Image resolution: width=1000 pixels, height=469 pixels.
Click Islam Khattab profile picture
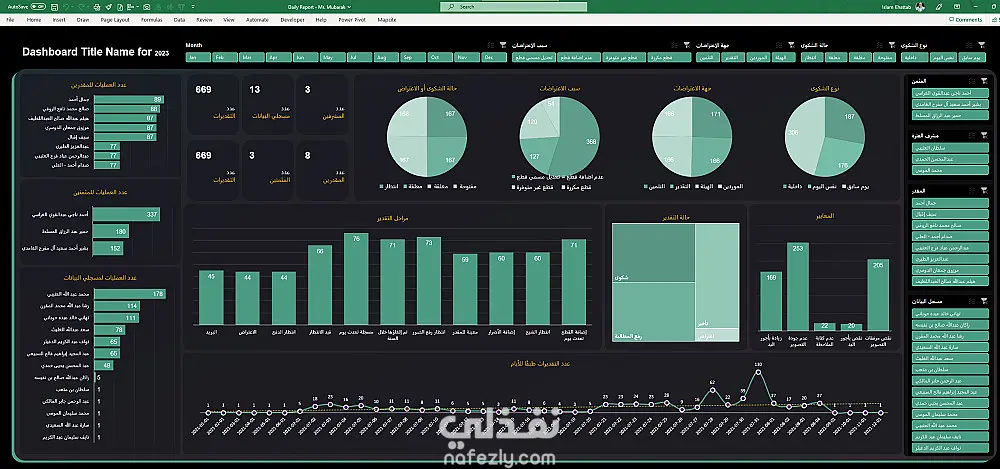point(920,6)
